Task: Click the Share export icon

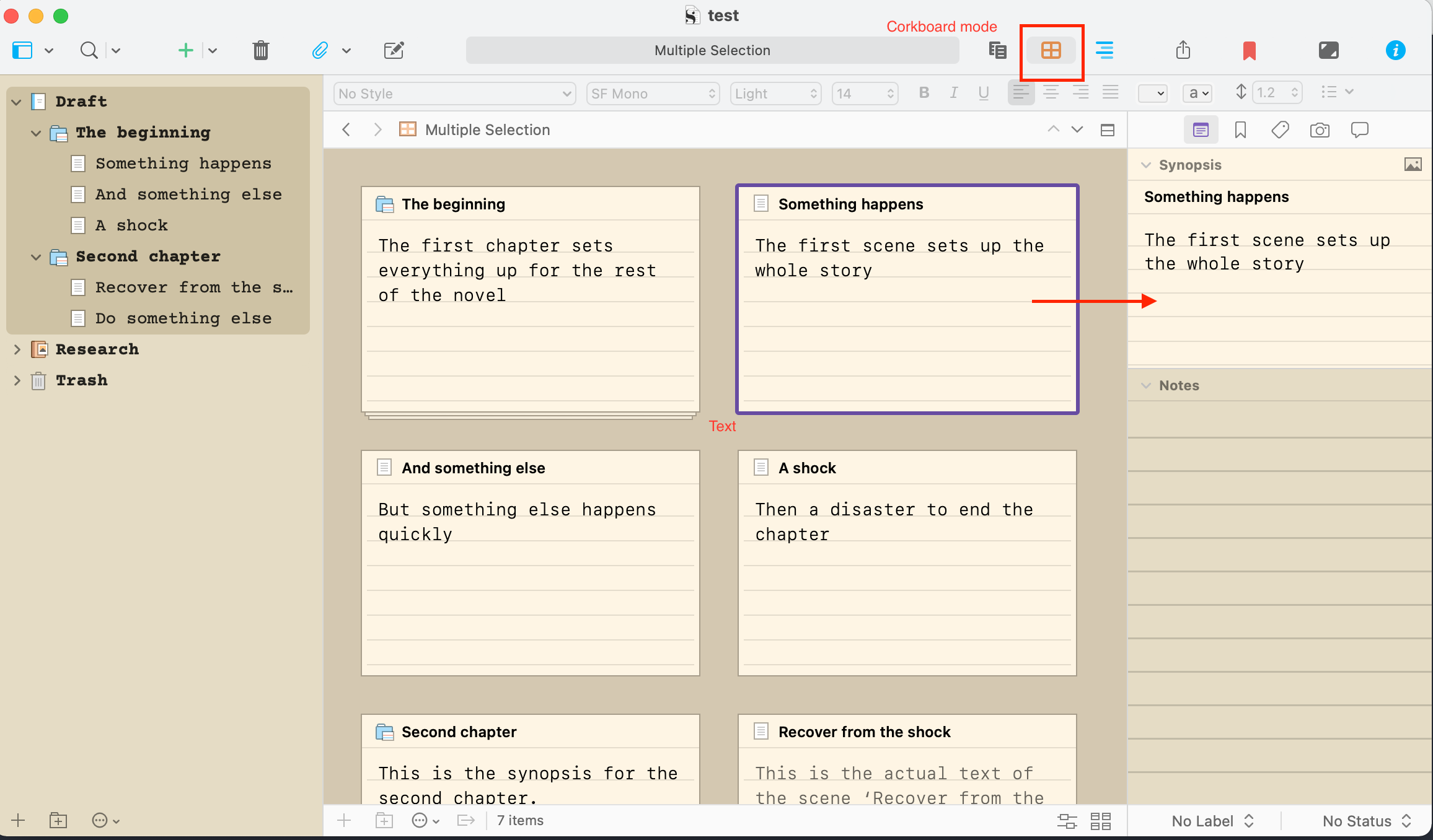Action: coord(1183,50)
